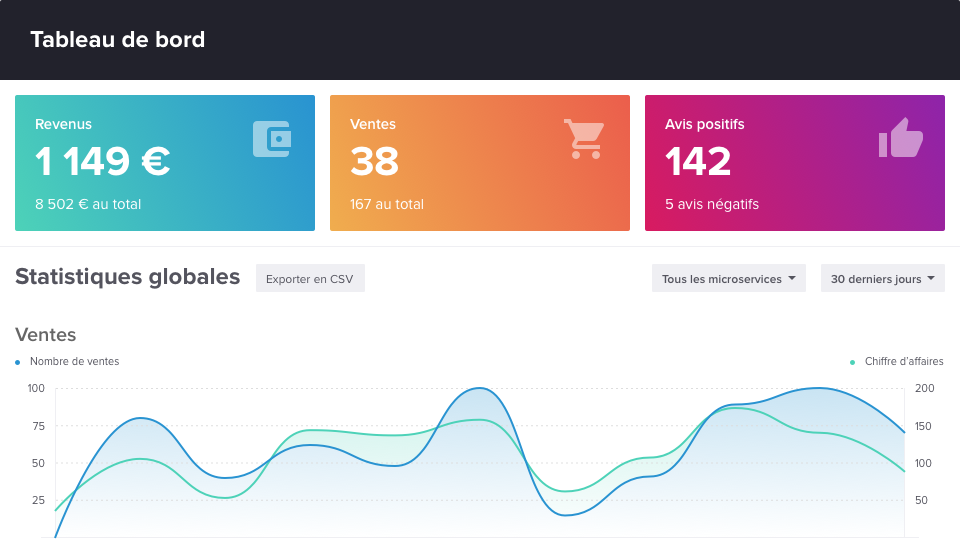Open the 167 au total text
Image resolution: width=960 pixels, height=560 pixels.
pyautogui.click(x=387, y=204)
